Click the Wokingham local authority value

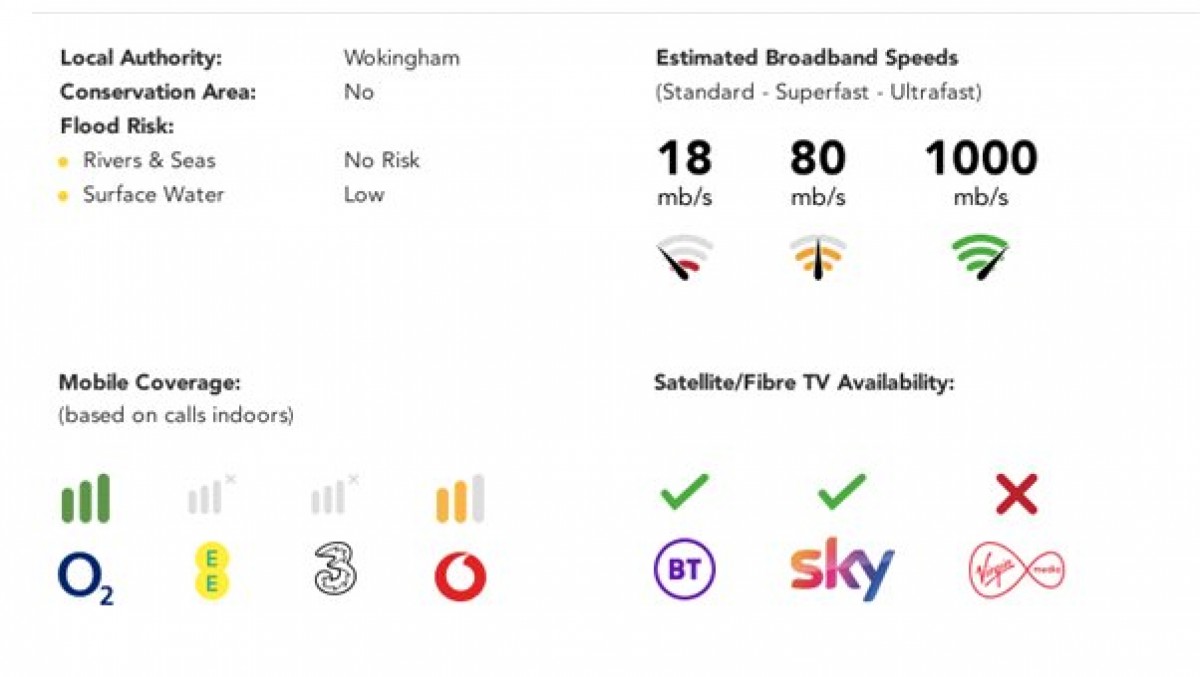[402, 58]
